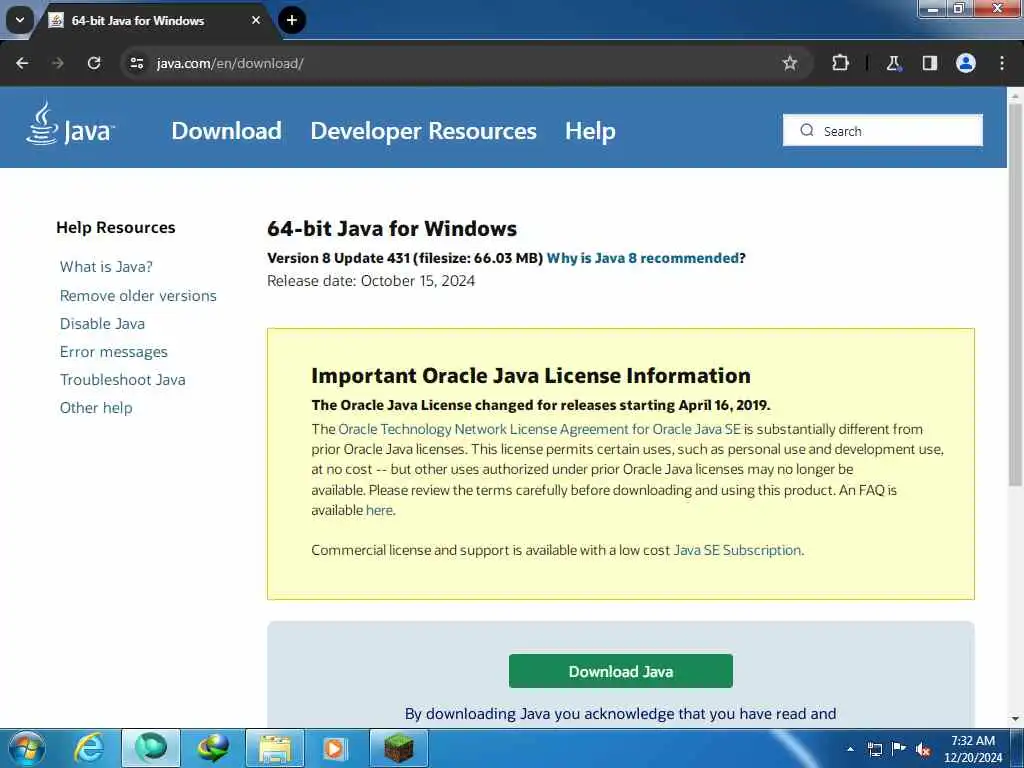Open the Download menu in header
This screenshot has width=1024, height=768.
pos(227,131)
